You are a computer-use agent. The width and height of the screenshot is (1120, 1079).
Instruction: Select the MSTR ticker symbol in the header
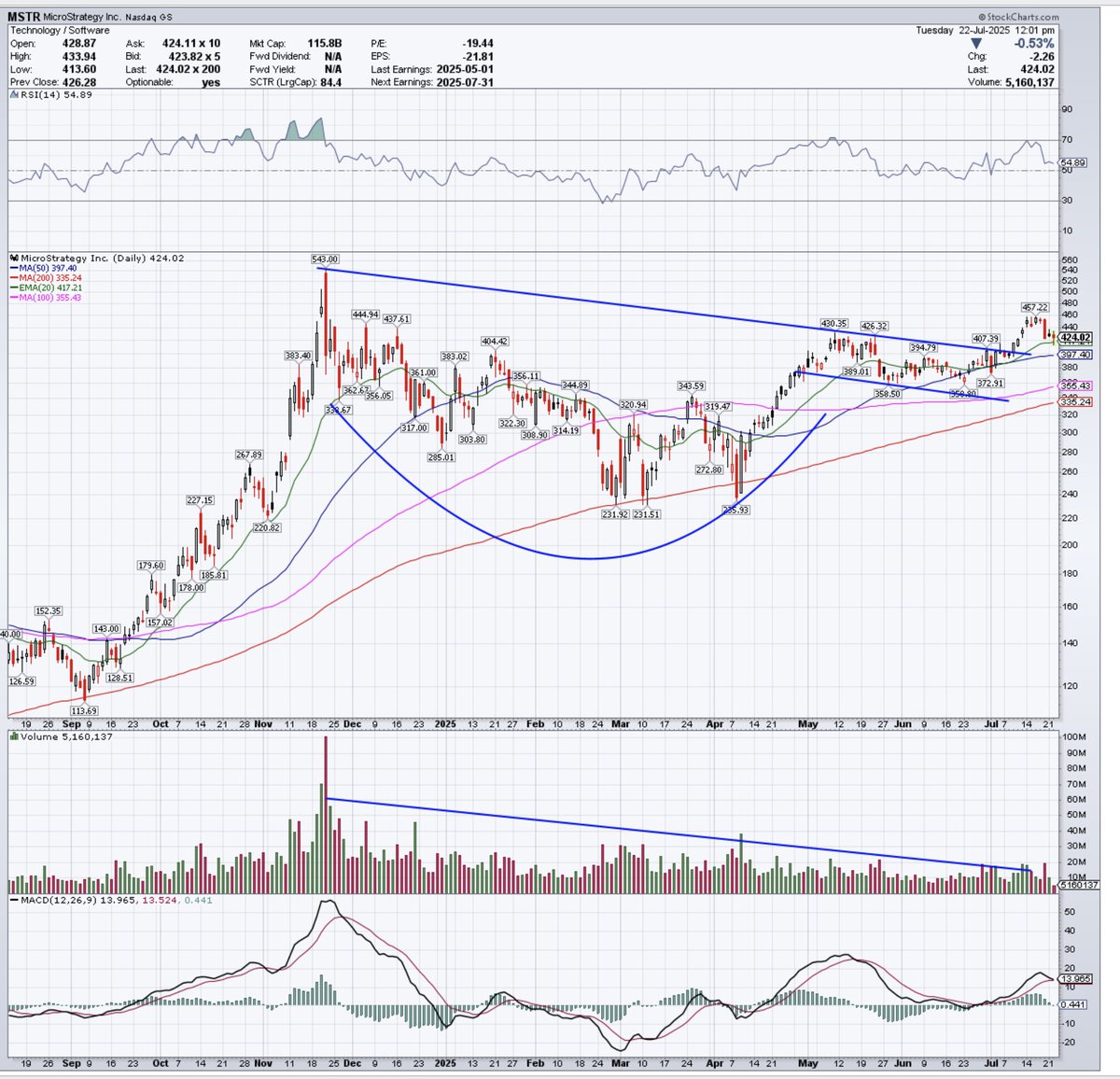tap(24, 17)
